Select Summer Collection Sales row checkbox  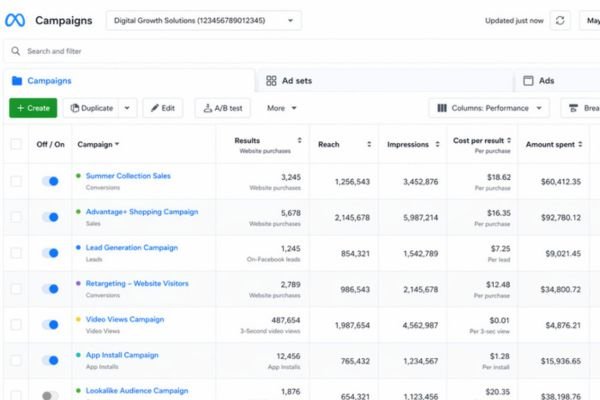(x=16, y=181)
